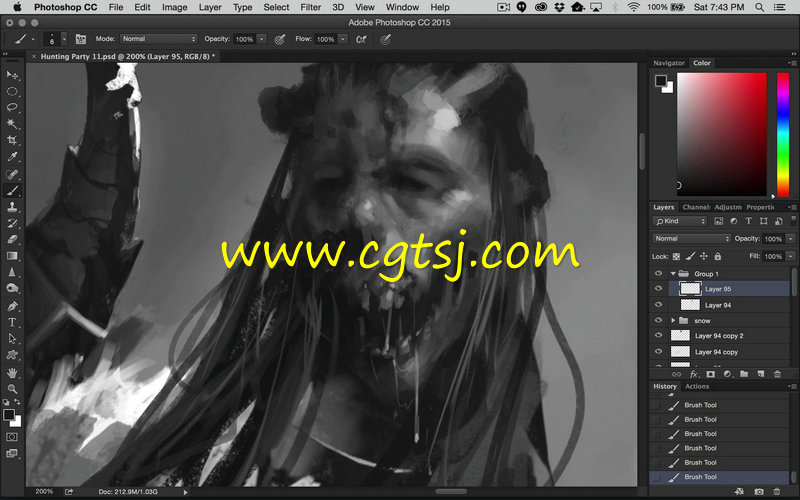Image resolution: width=800 pixels, height=500 pixels.
Task: Select the Clone Stamp tool
Action: click(12, 207)
